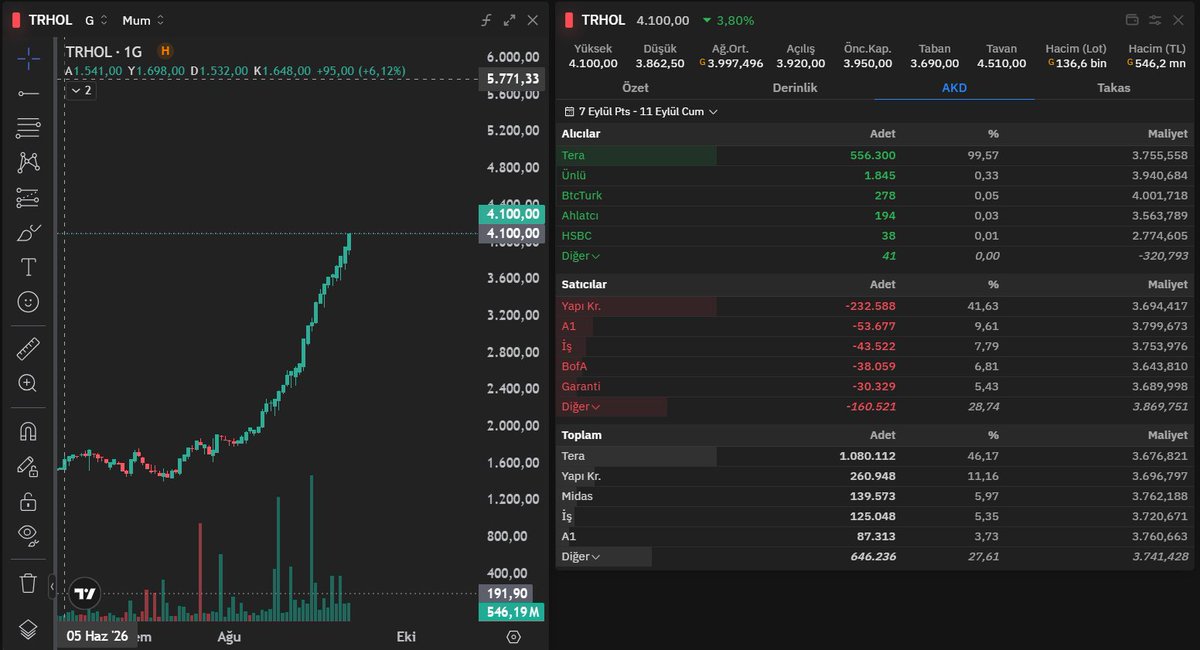This screenshot has height=650, width=1200.
Task: Open the G interval dropdown
Action: [x=96, y=20]
